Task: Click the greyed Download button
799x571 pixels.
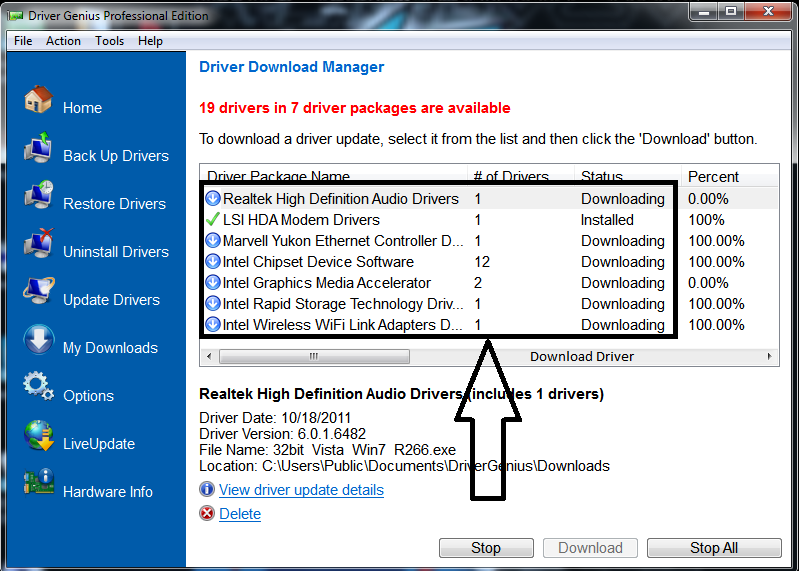Action: click(x=590, y=548)
